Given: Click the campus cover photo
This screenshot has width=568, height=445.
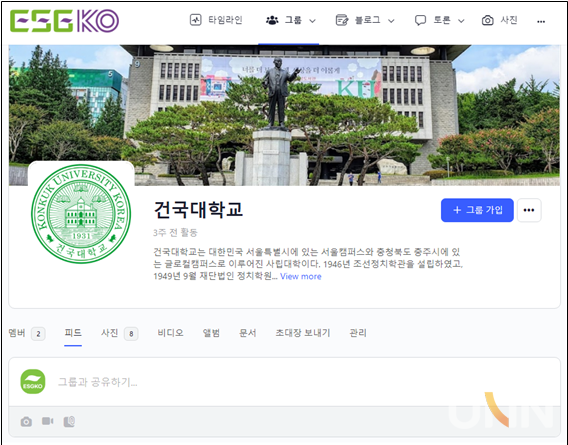Looking at the screenshot, I should [x=284, y=115].
